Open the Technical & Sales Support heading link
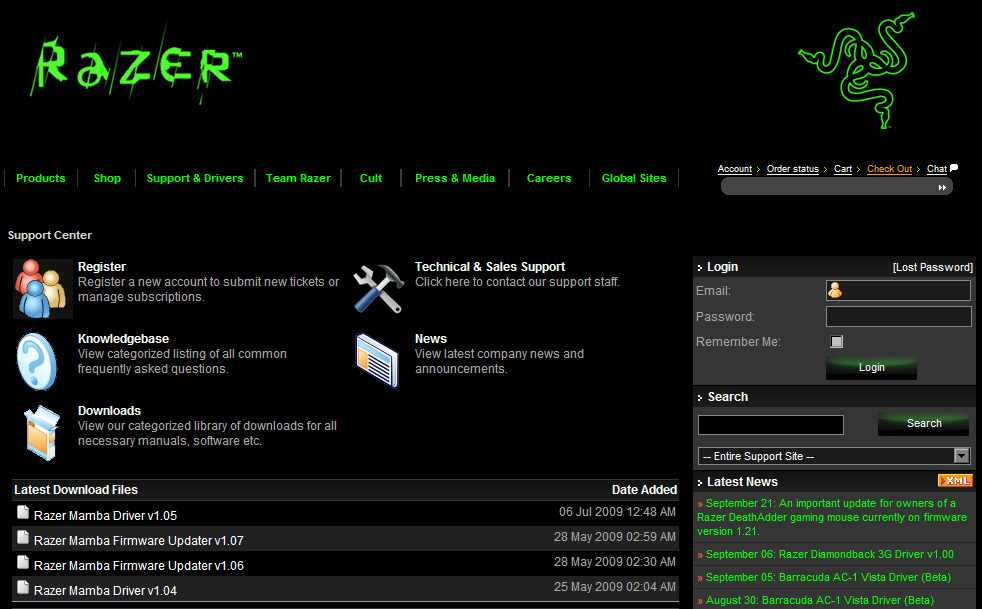This screenshot has width=982, height=609. (490, 267)
